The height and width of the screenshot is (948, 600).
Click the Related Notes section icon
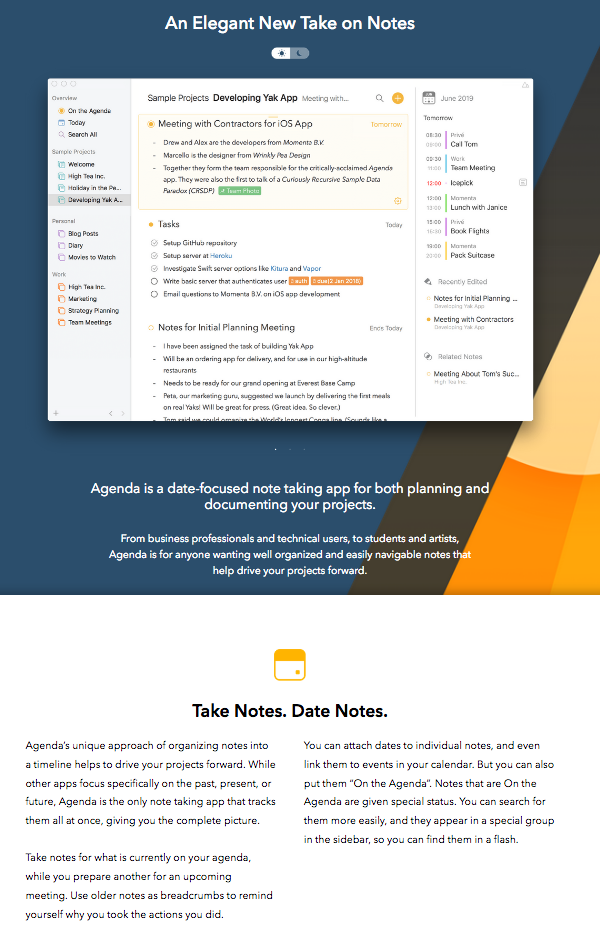(428, 357)
